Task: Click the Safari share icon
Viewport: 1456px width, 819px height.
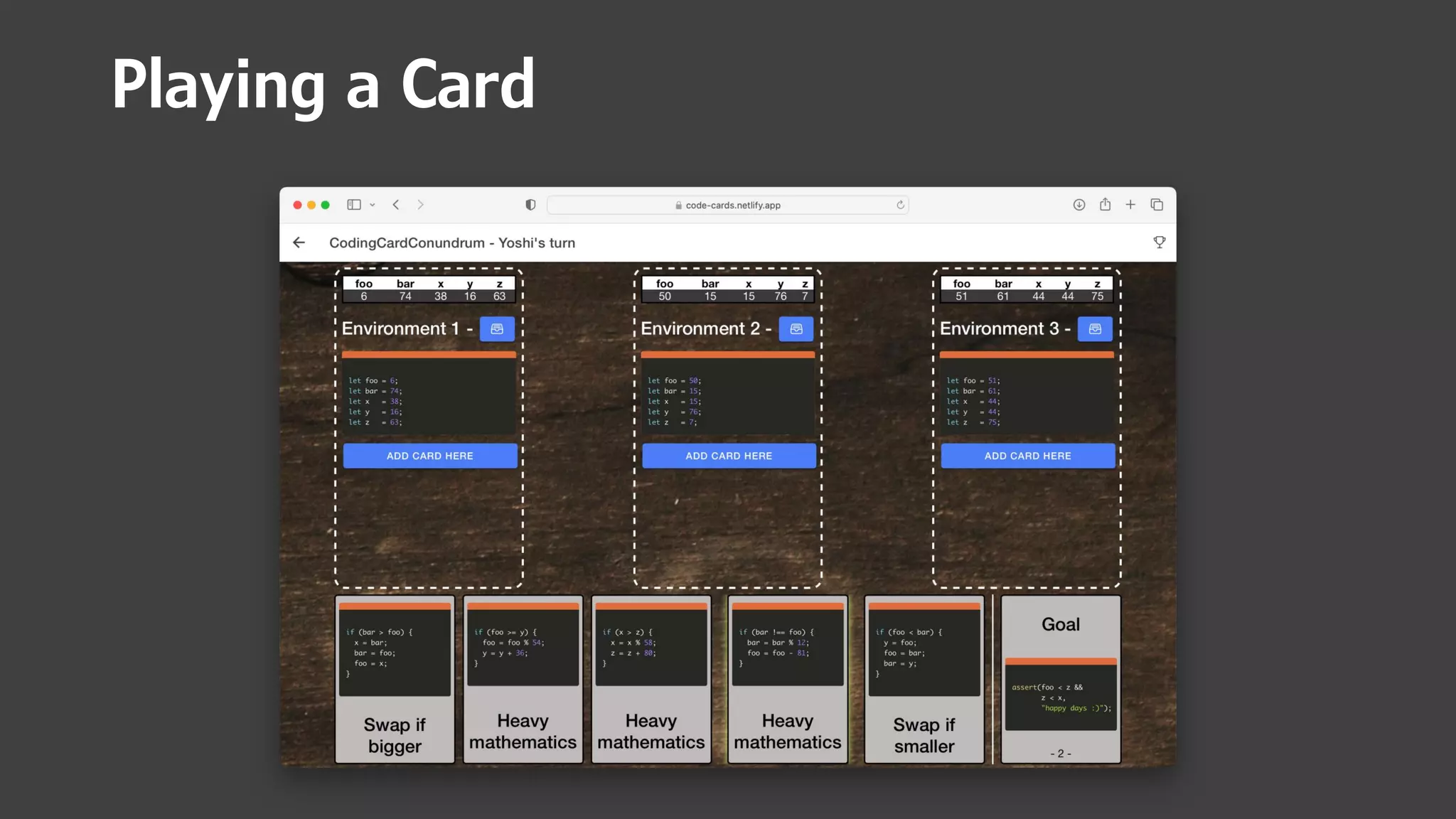Action: pos(1105,205)
